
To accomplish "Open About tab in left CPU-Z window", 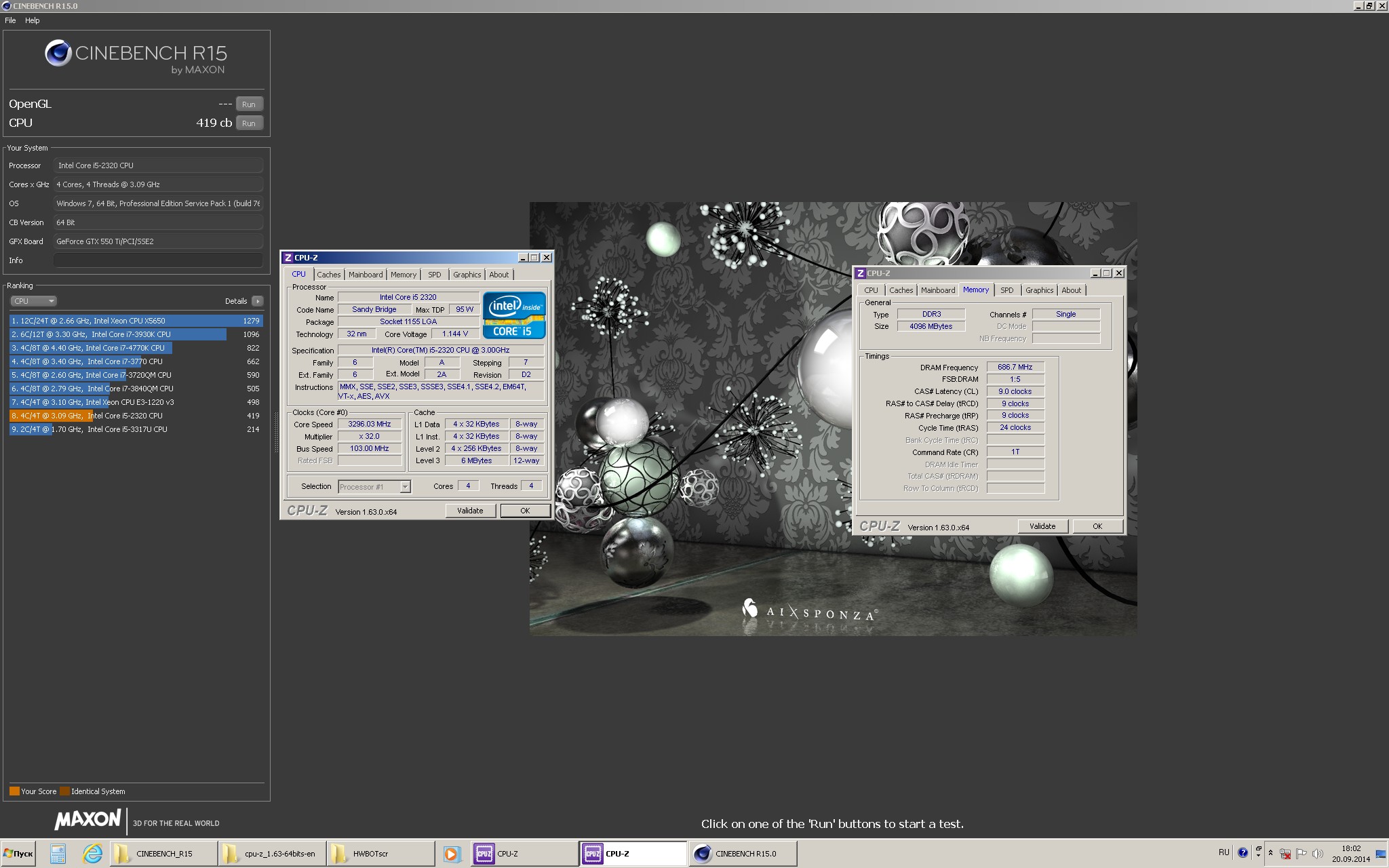I will (499, 275).
